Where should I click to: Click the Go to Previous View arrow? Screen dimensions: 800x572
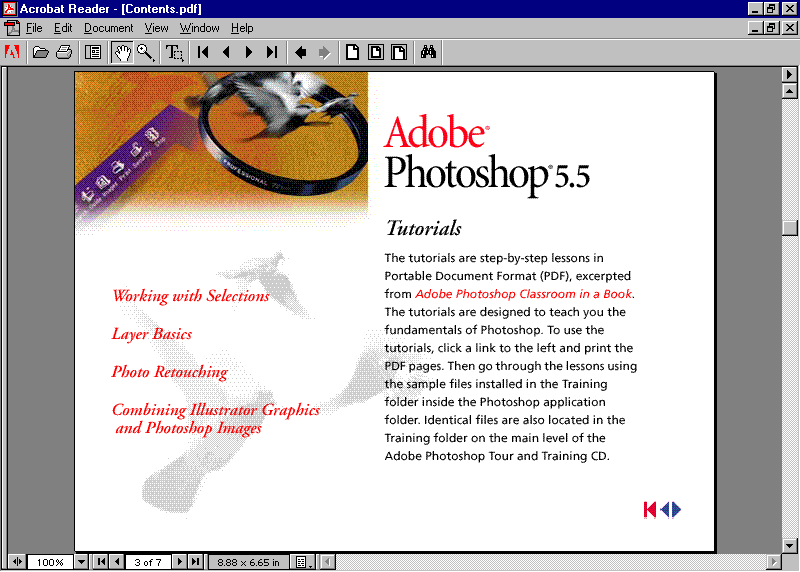coord(300,52)
